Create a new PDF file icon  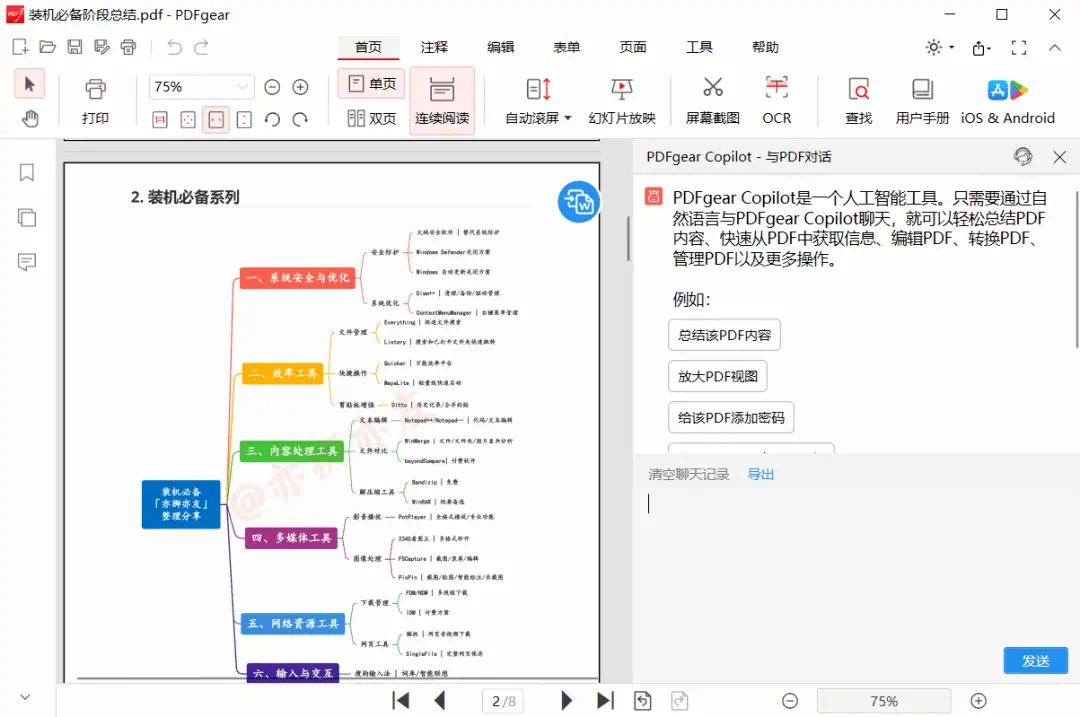pyautogui.click(x=20, y=47)
